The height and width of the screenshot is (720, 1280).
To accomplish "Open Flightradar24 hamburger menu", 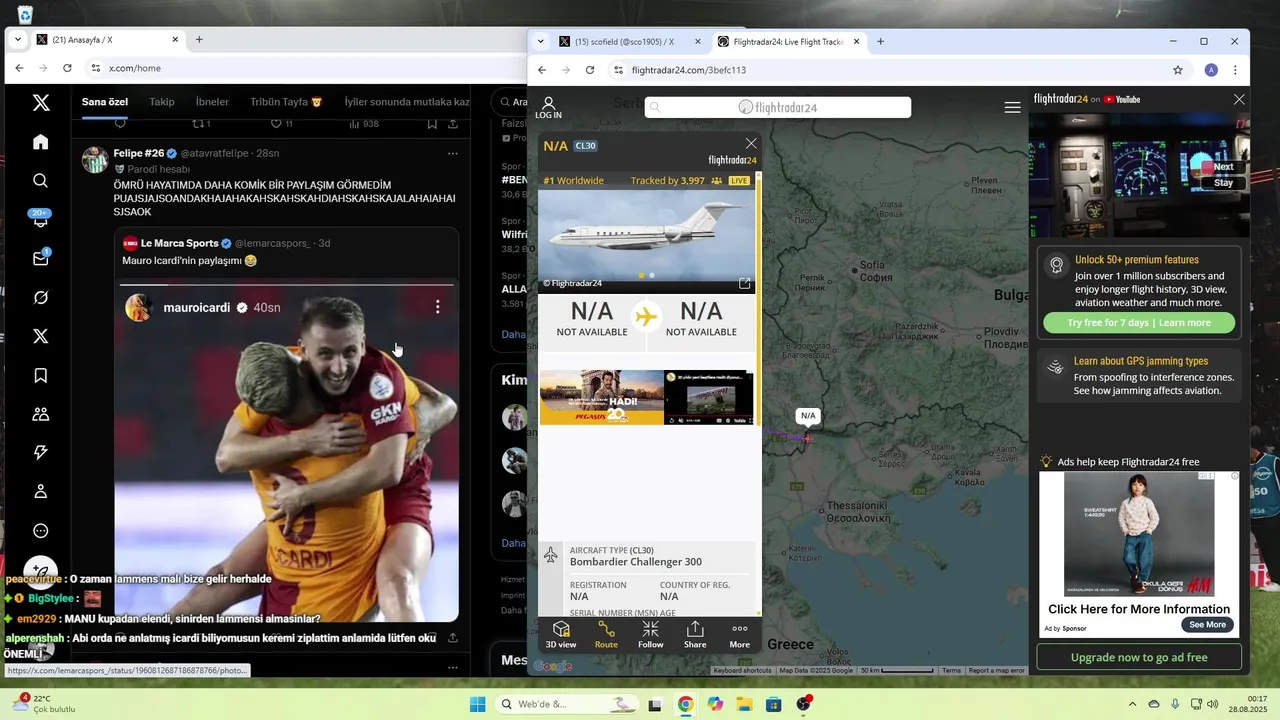I will tap(1013, 107).
